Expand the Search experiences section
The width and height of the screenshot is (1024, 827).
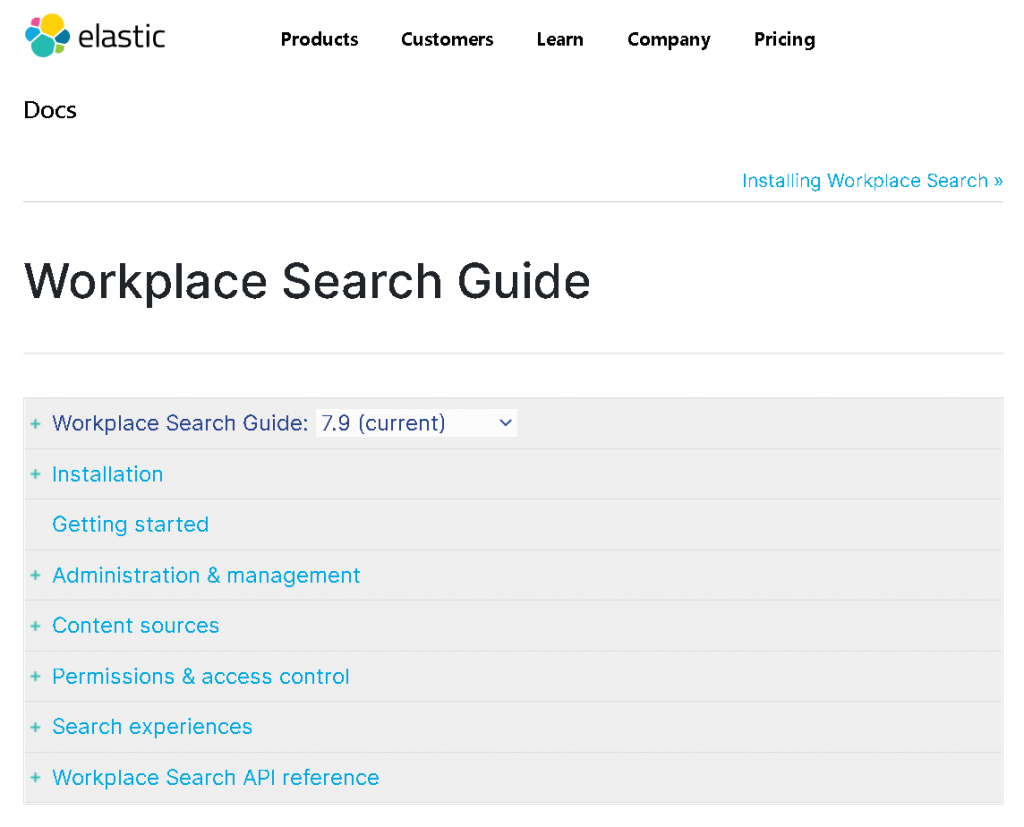click(x=35, y=727)
